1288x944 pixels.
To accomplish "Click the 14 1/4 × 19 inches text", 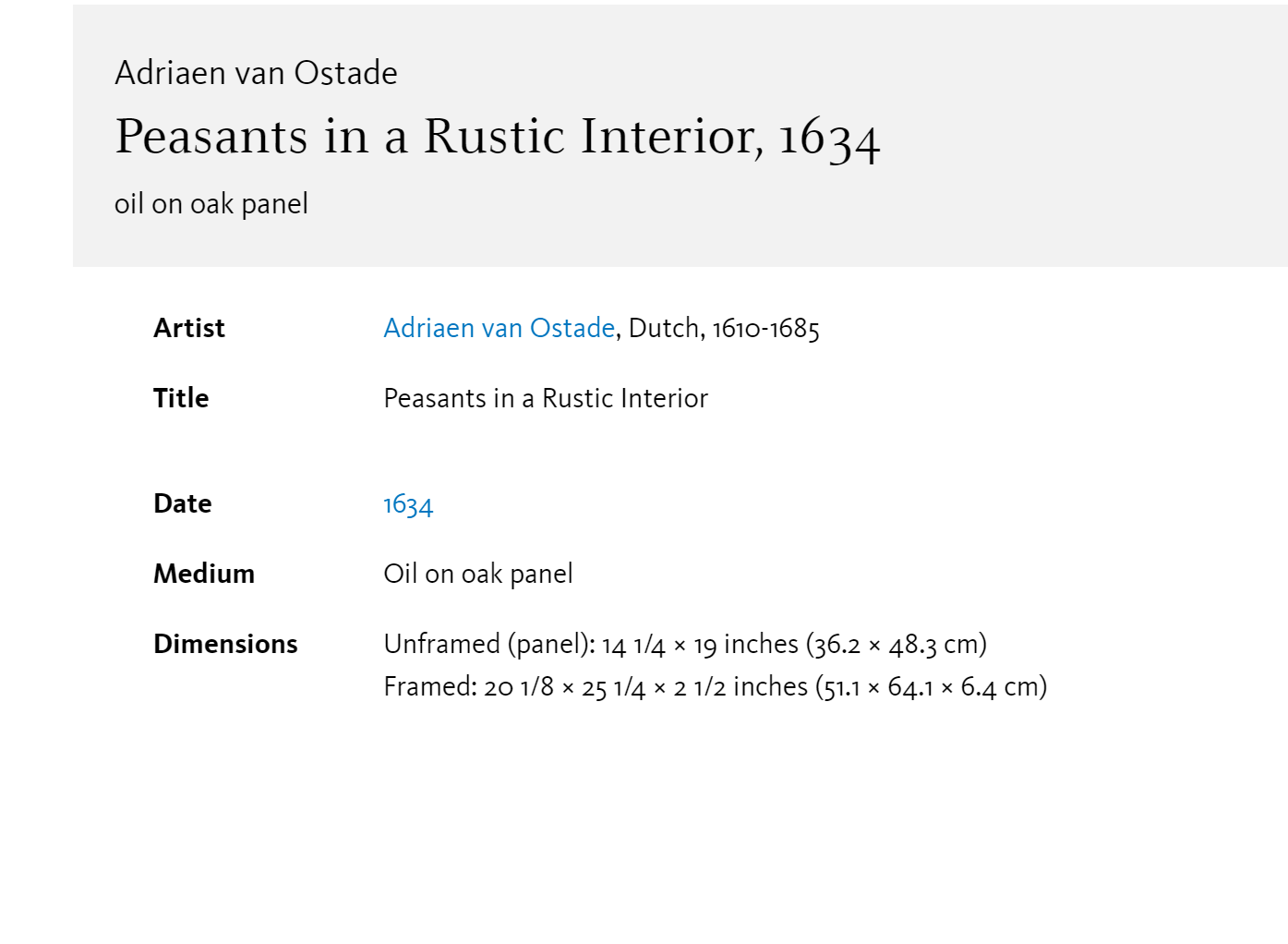I will (x=700, y=644).
